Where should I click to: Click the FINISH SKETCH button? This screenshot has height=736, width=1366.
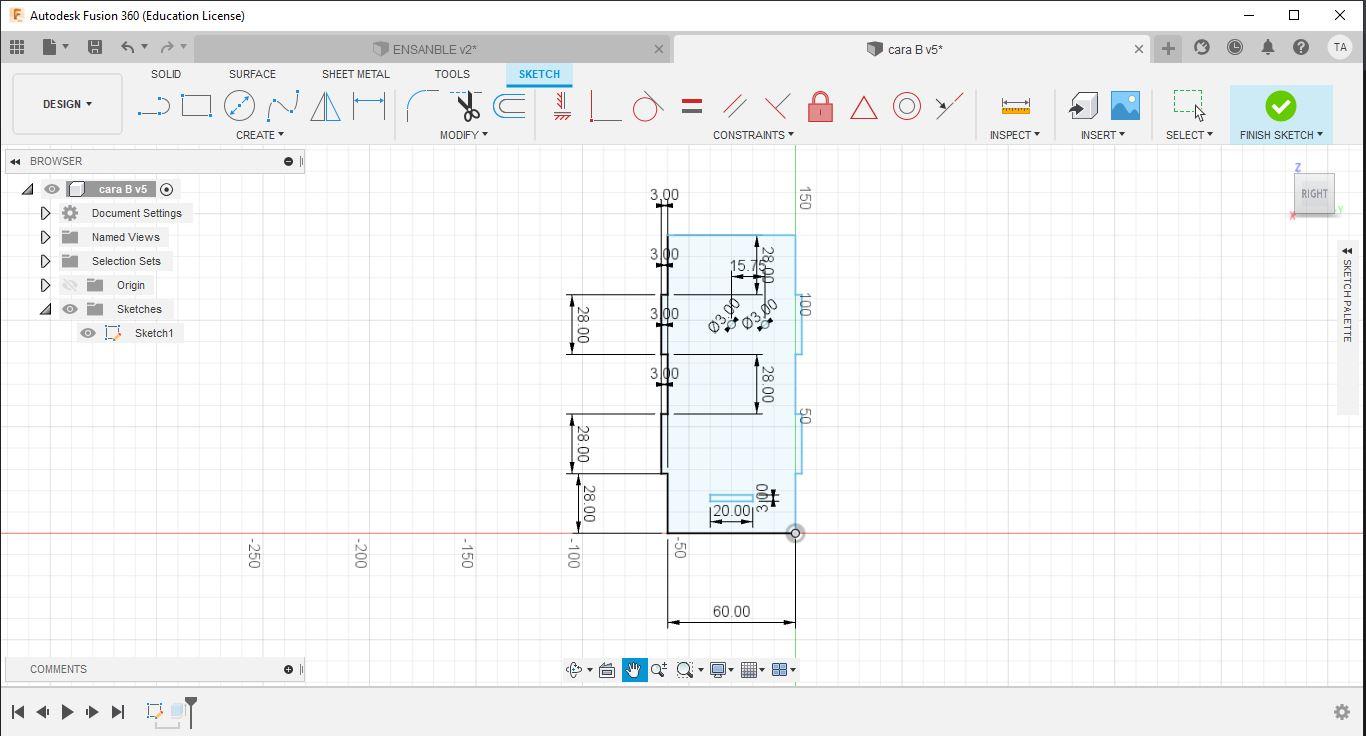click(x=1281, y=114)
